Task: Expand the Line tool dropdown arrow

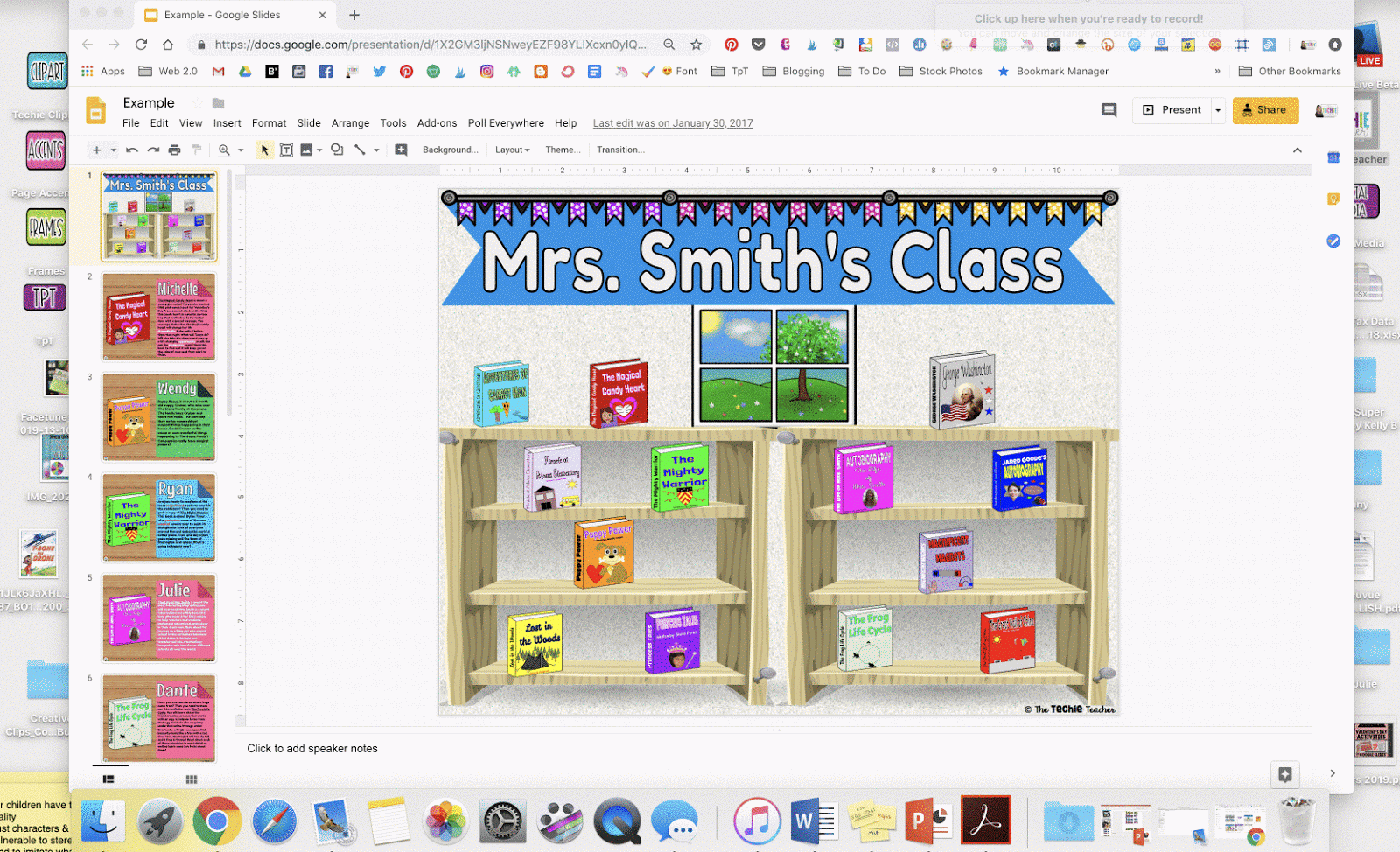Action: pyautogui.click(x=376, y=150)
